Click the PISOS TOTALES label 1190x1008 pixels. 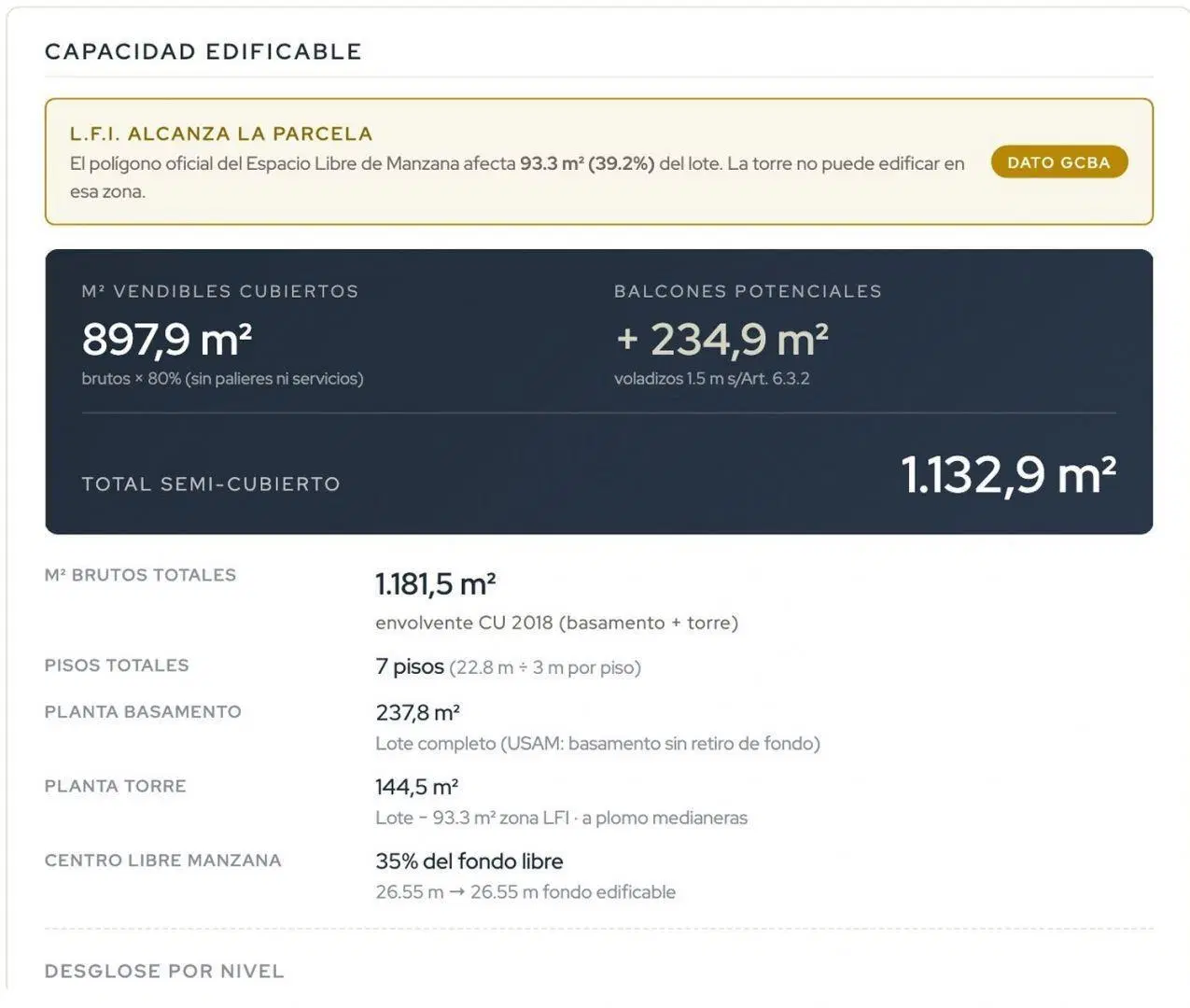click(x=117, y=665)
